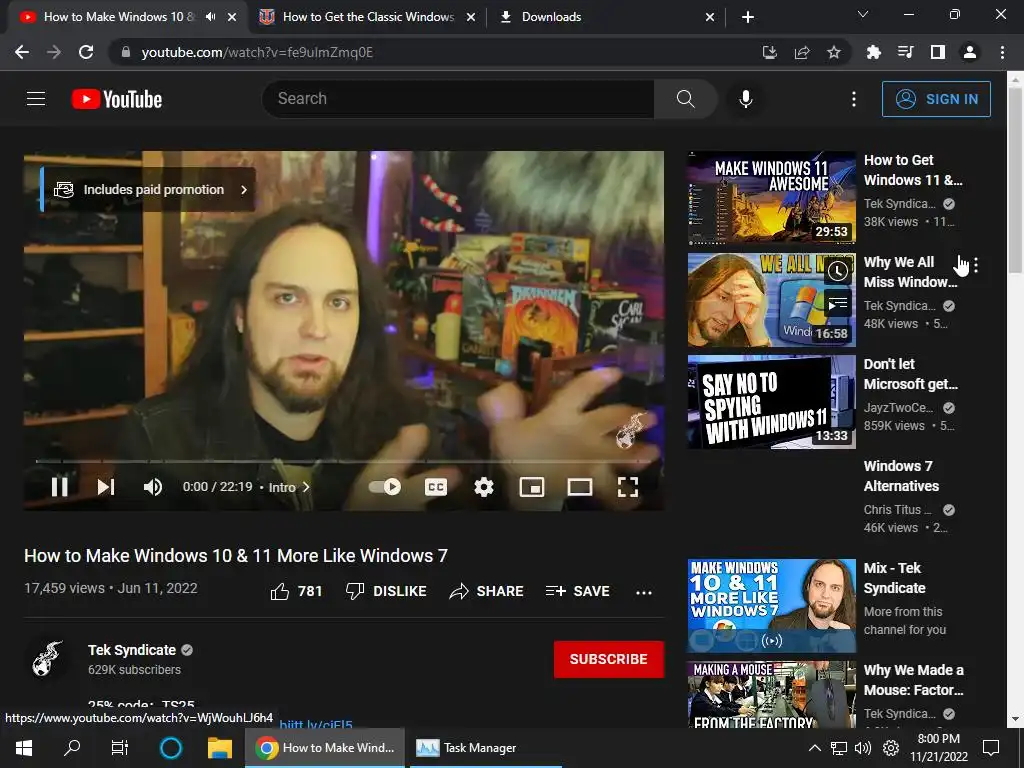Dislike this video
The height and width of the screenshot is (768, 1024).
point(385,591)
